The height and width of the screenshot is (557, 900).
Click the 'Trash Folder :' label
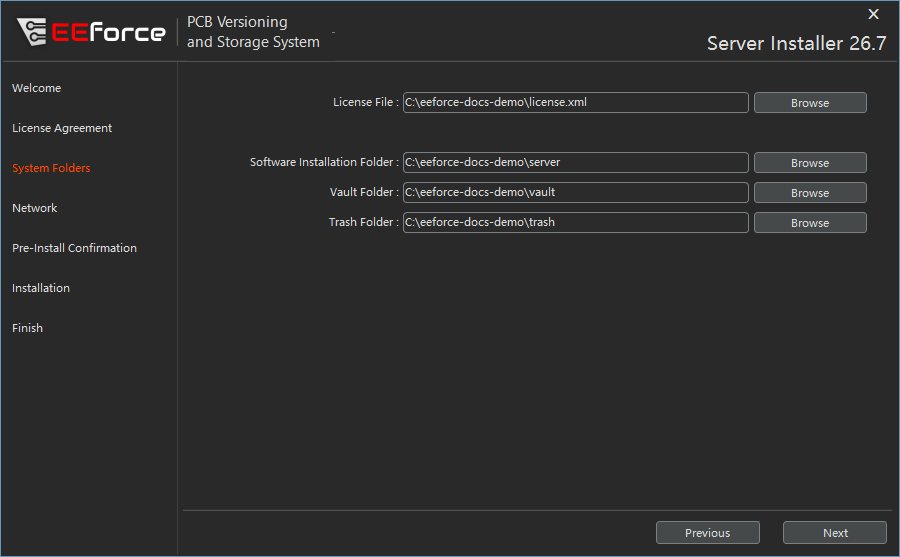point(363,222)
